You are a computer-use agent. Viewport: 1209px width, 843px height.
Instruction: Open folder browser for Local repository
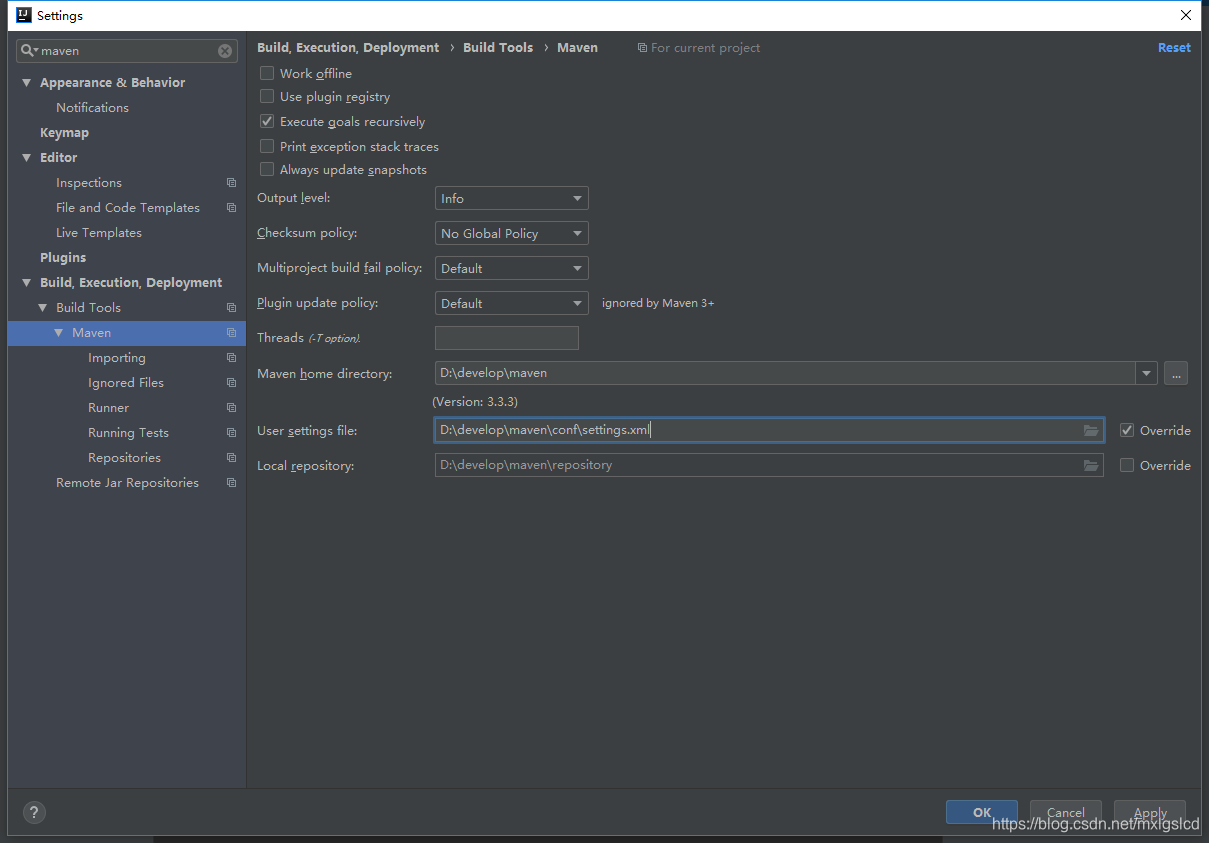[1091, 466]
